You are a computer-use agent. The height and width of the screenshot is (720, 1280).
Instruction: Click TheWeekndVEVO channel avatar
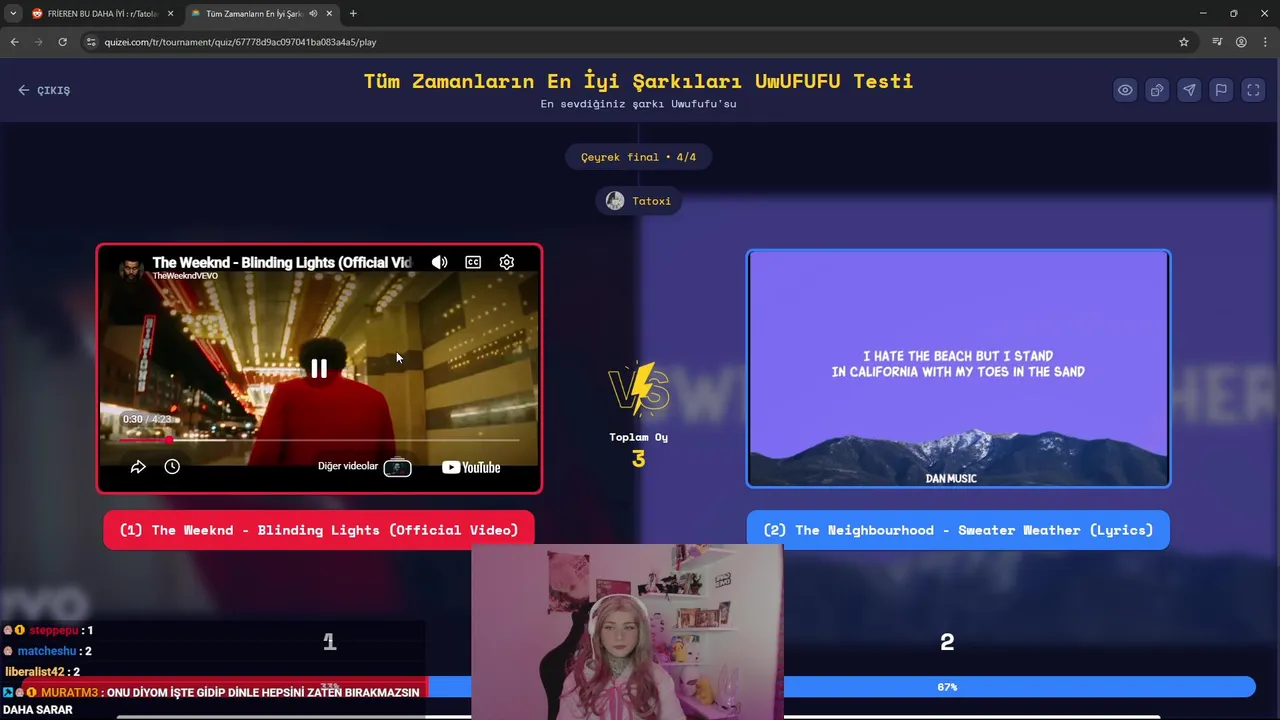[131, 269]
